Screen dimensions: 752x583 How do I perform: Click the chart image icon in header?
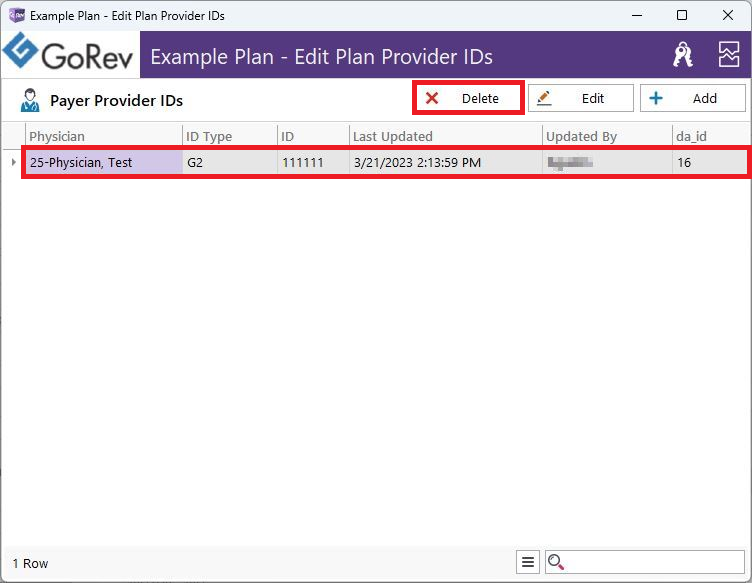728,54
